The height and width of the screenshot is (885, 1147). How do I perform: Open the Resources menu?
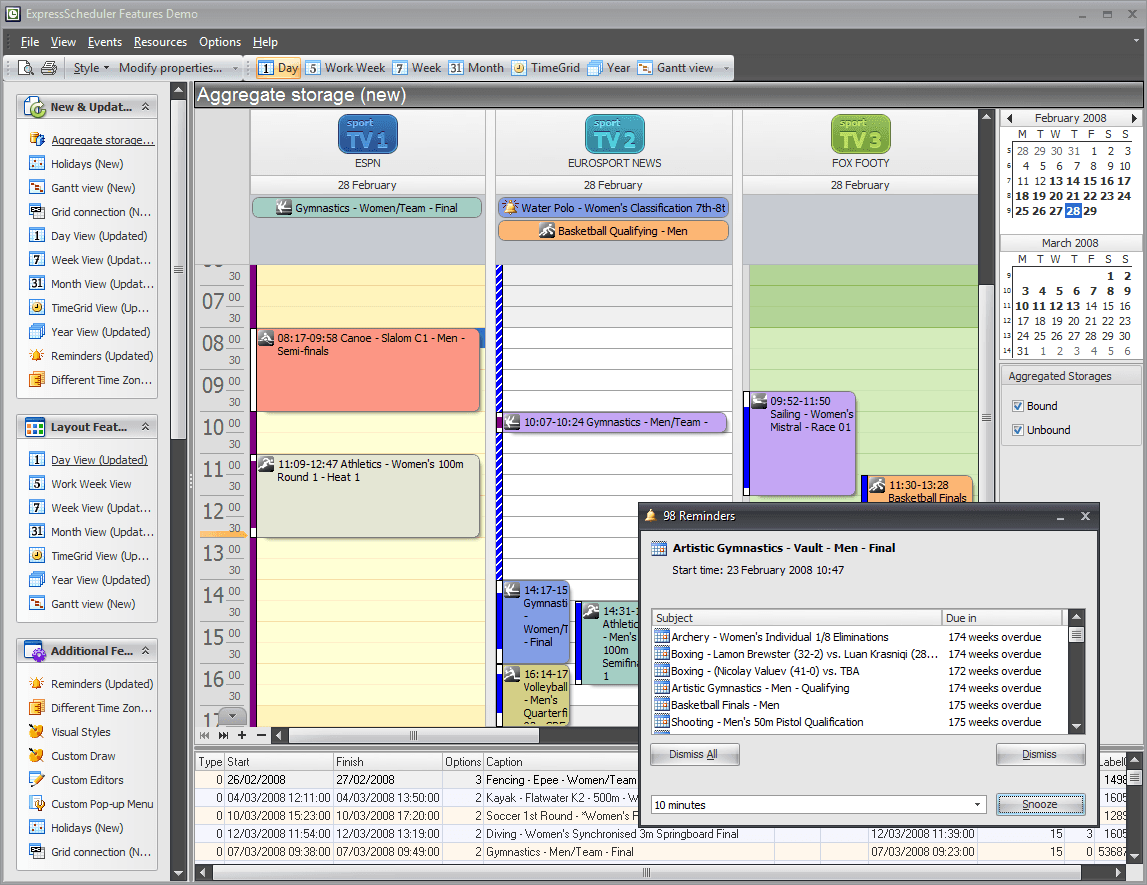pyautogui.click(x=160, y=42)
